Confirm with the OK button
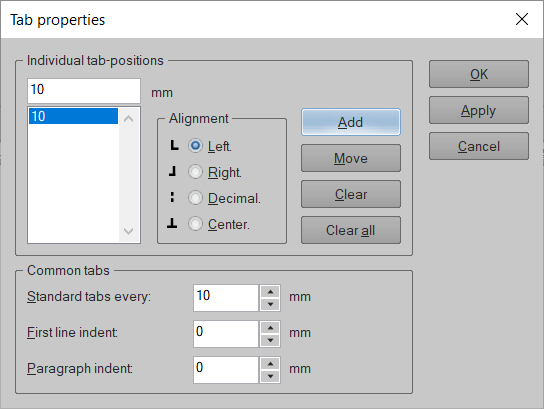Screen dimensions: 544x409 pos(479,74)
